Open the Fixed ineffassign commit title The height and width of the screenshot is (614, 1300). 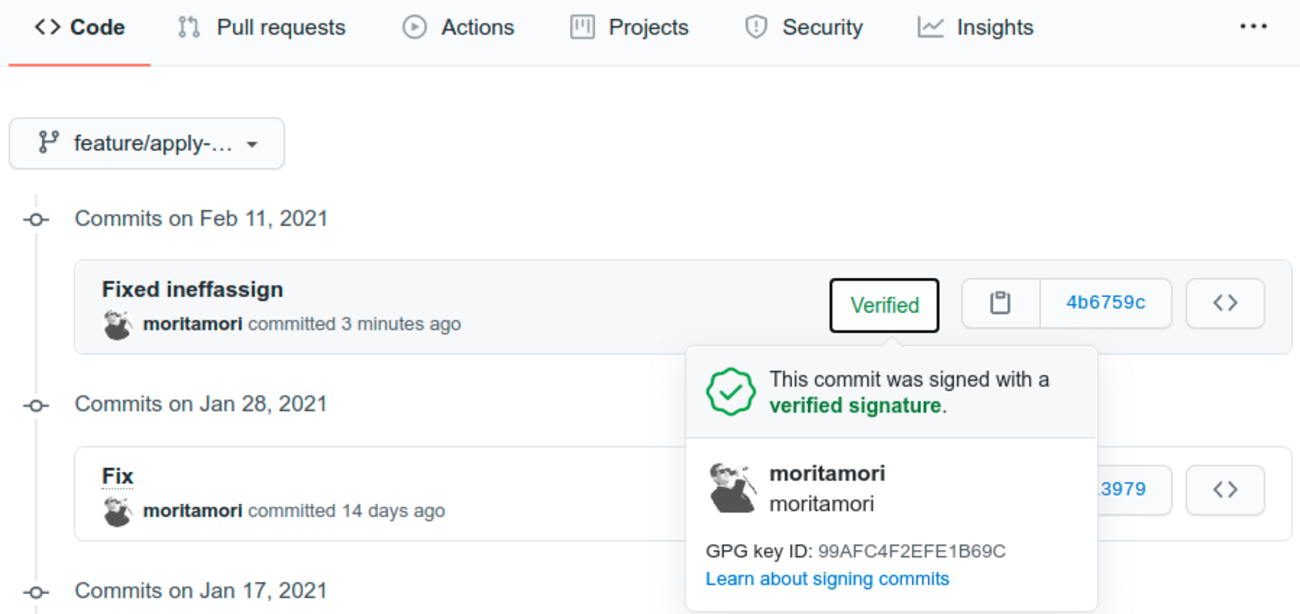pyautogui.click(x=192, y=290)
